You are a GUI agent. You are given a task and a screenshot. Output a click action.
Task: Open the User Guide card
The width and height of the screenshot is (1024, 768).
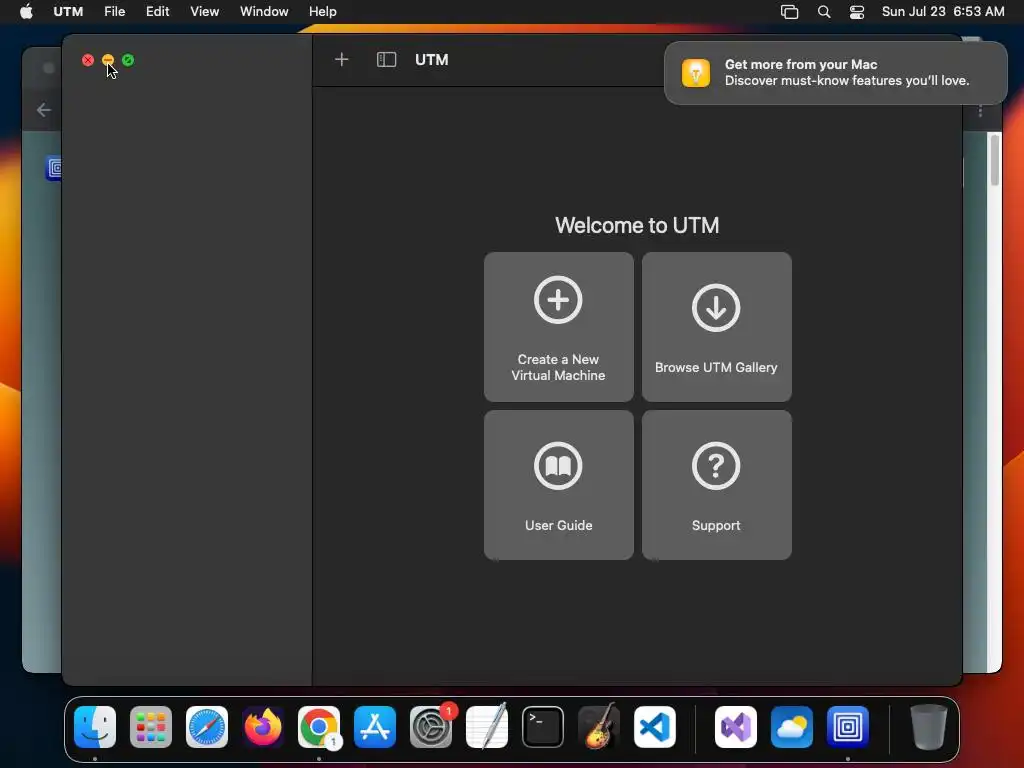click(x=558, y=485)
